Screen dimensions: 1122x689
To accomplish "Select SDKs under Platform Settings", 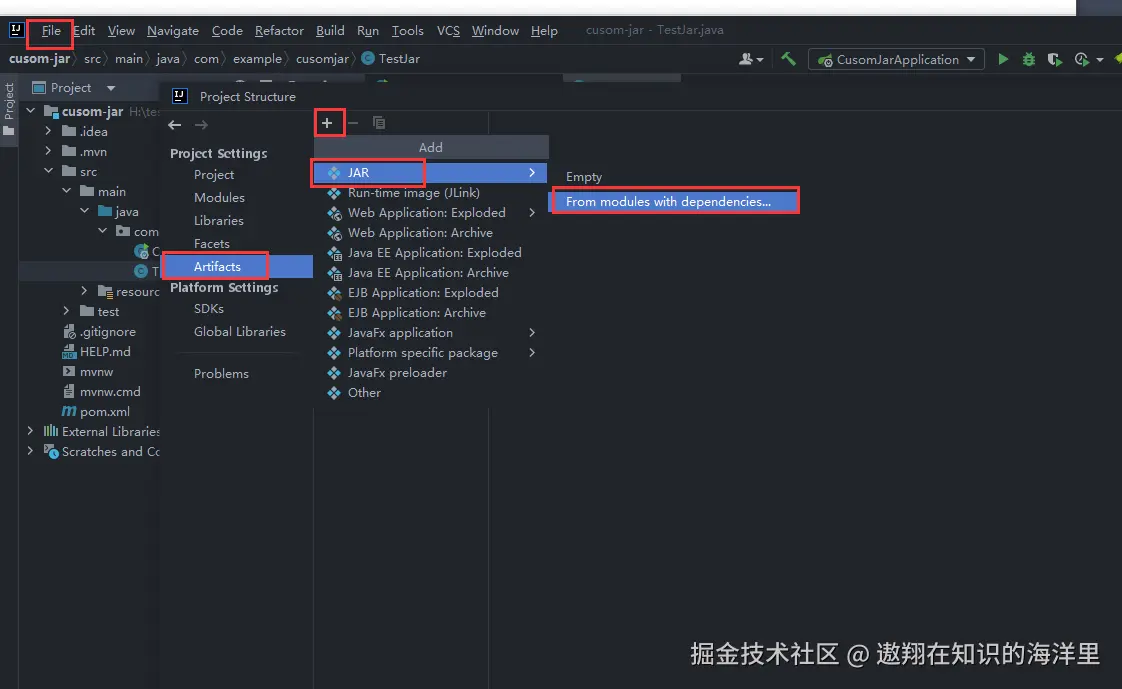I will 208,308.
